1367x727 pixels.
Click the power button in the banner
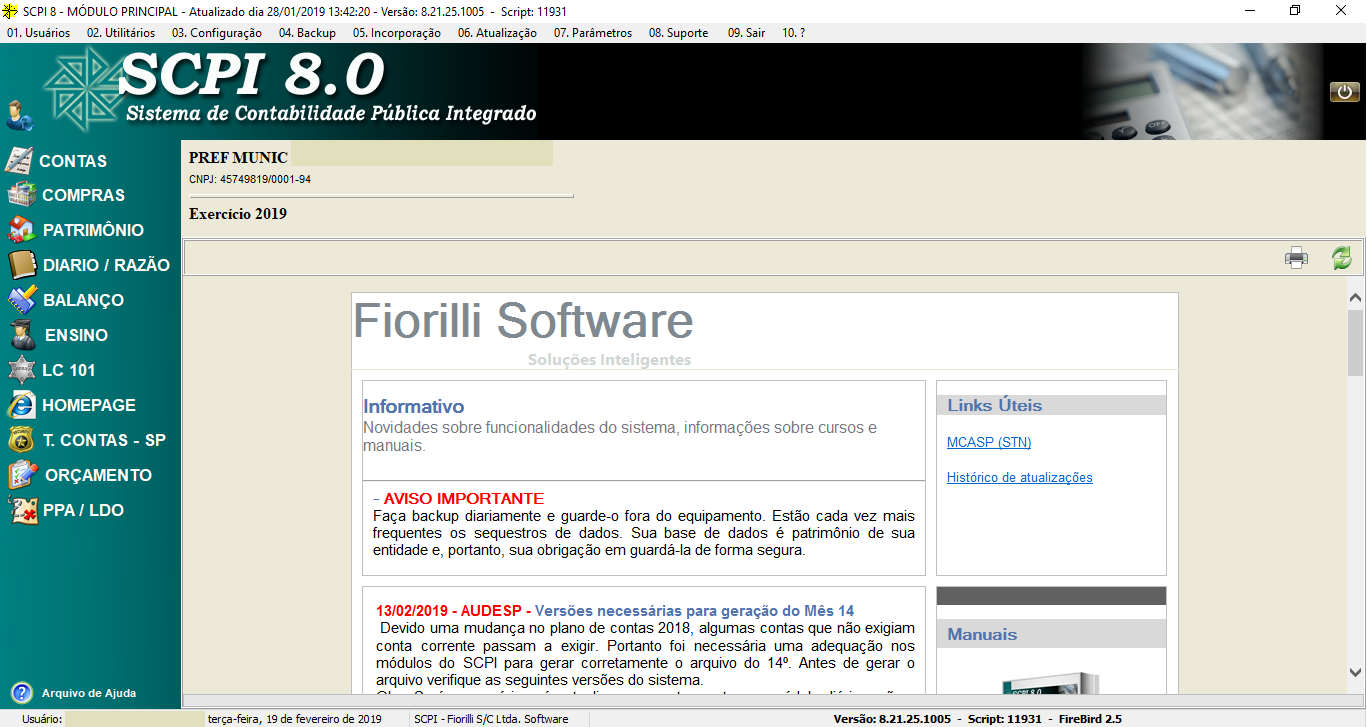point(1344,92)
